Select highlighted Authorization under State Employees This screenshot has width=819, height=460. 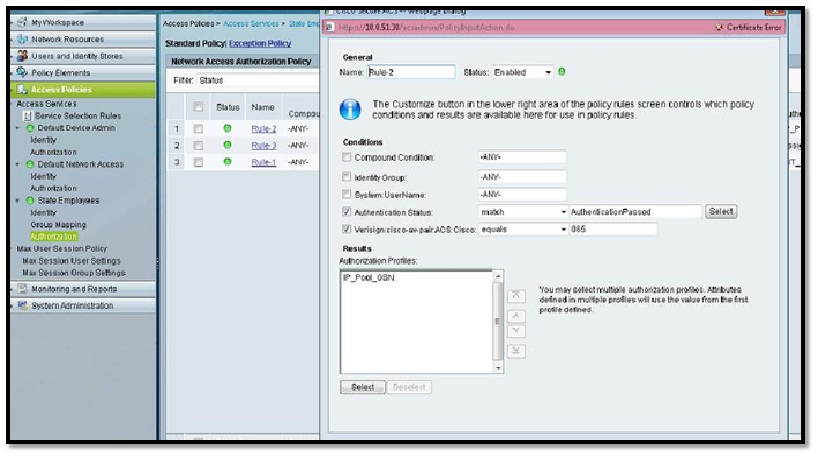pos(54,237)
